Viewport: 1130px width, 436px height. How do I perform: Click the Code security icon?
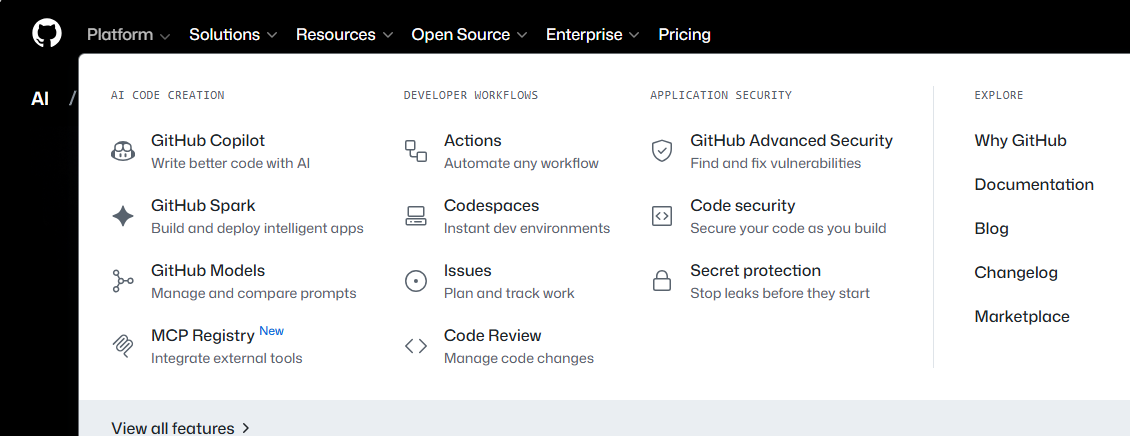tap(662, 216)
